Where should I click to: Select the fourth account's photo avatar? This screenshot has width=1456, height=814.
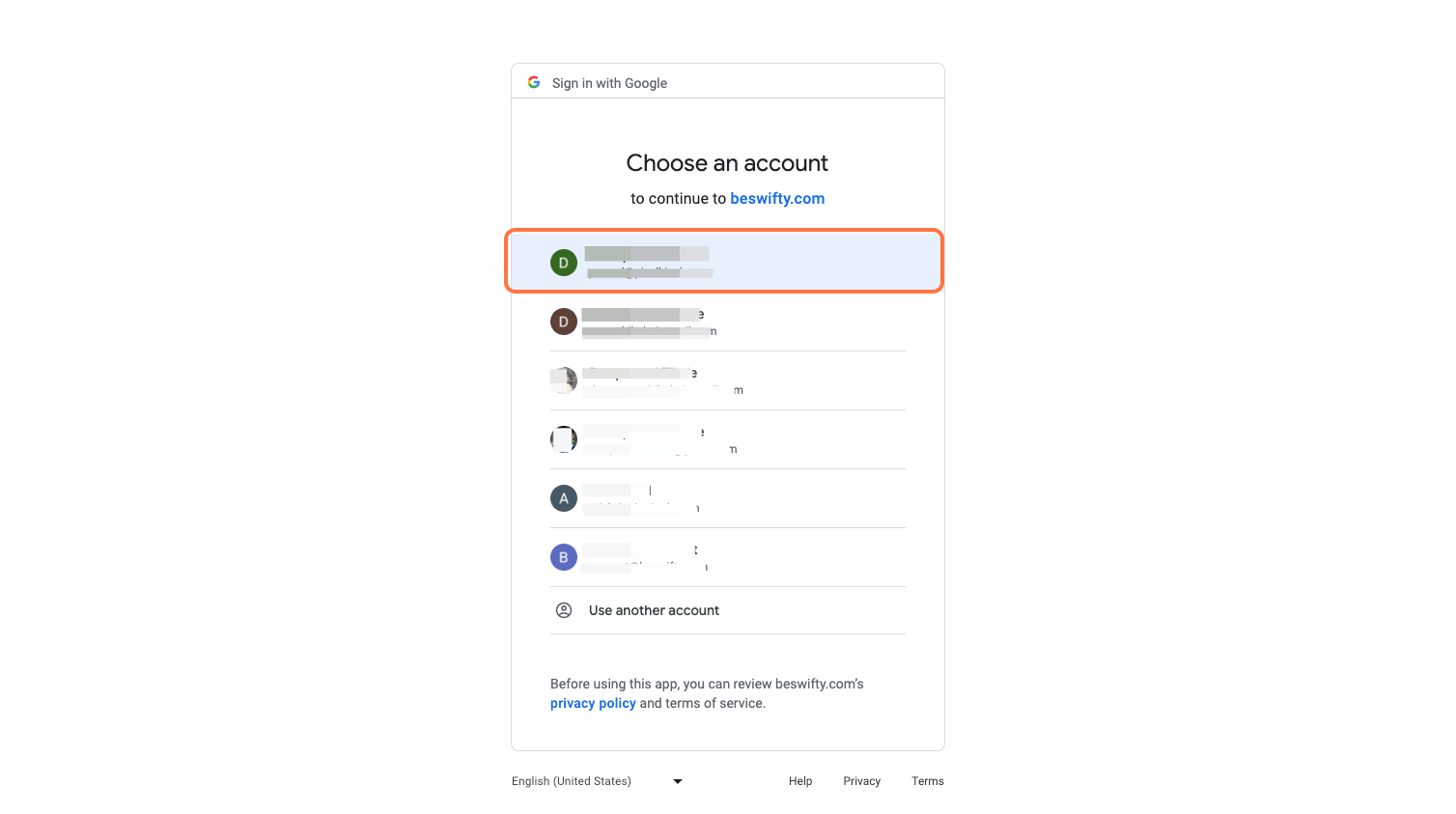pos(564,439)
